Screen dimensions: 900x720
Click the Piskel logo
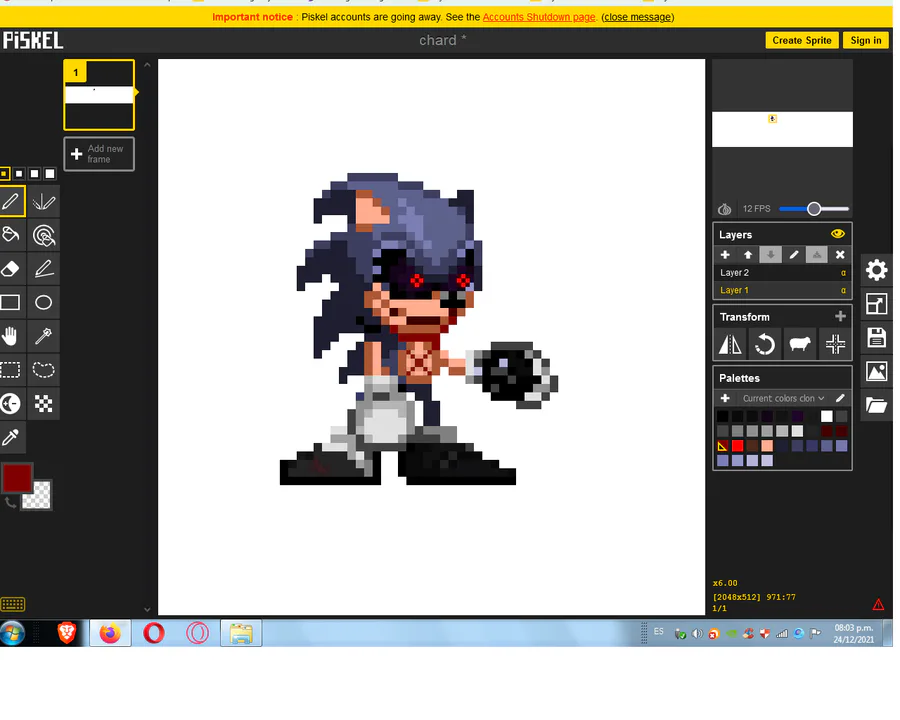33,40
